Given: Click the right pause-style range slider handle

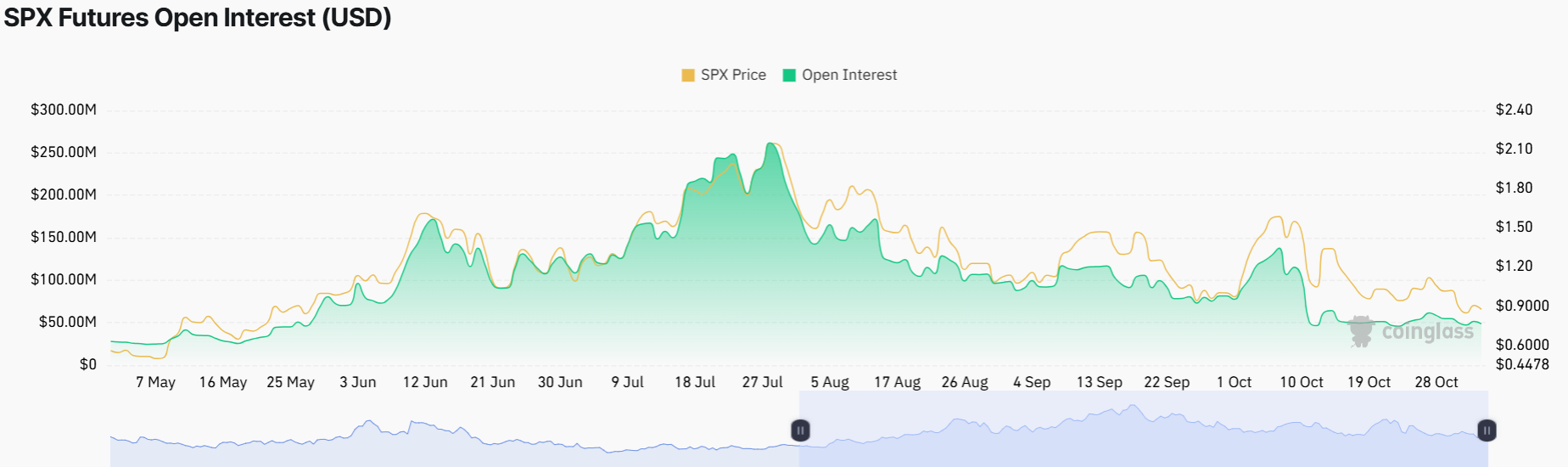Looking at the screenshot, I should 1487,430.
